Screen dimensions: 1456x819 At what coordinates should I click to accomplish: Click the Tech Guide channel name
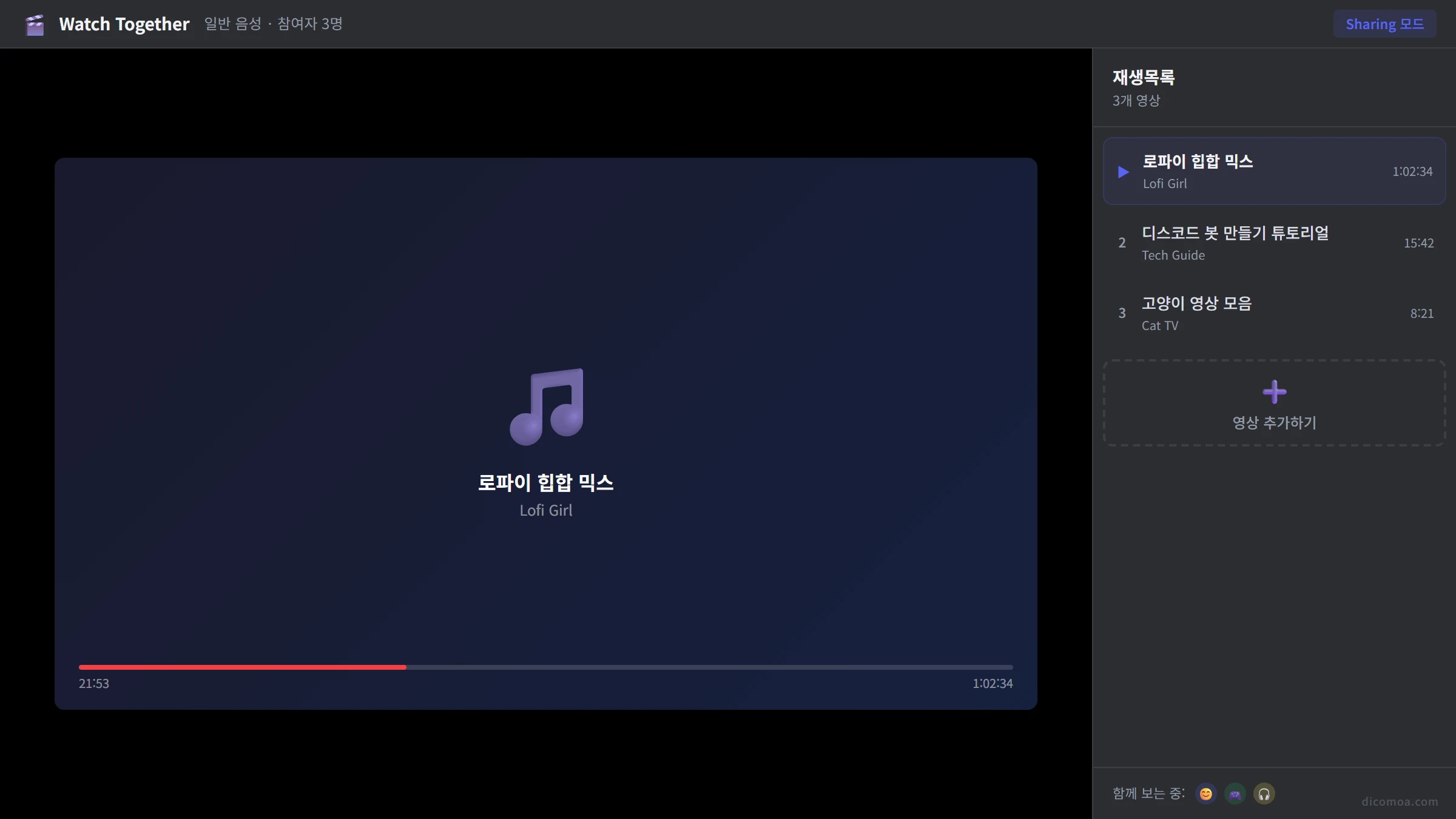1173,255
